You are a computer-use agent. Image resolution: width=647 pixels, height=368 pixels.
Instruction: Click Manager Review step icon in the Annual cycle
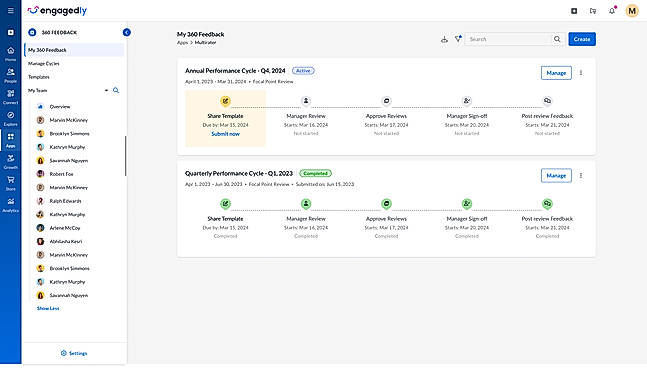[x=306, y=101]
